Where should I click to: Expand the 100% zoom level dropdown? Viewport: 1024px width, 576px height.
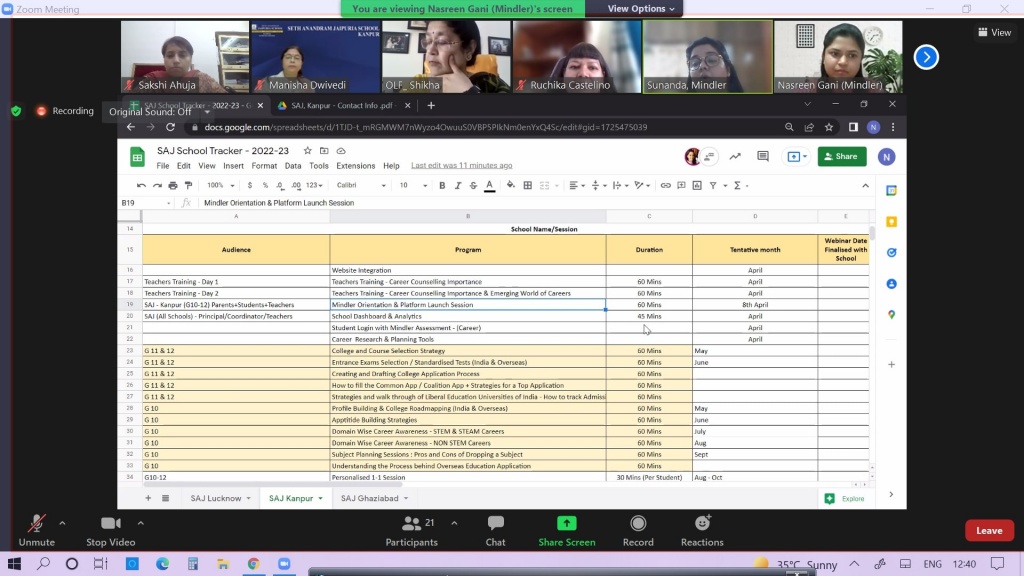pos(219,185)
